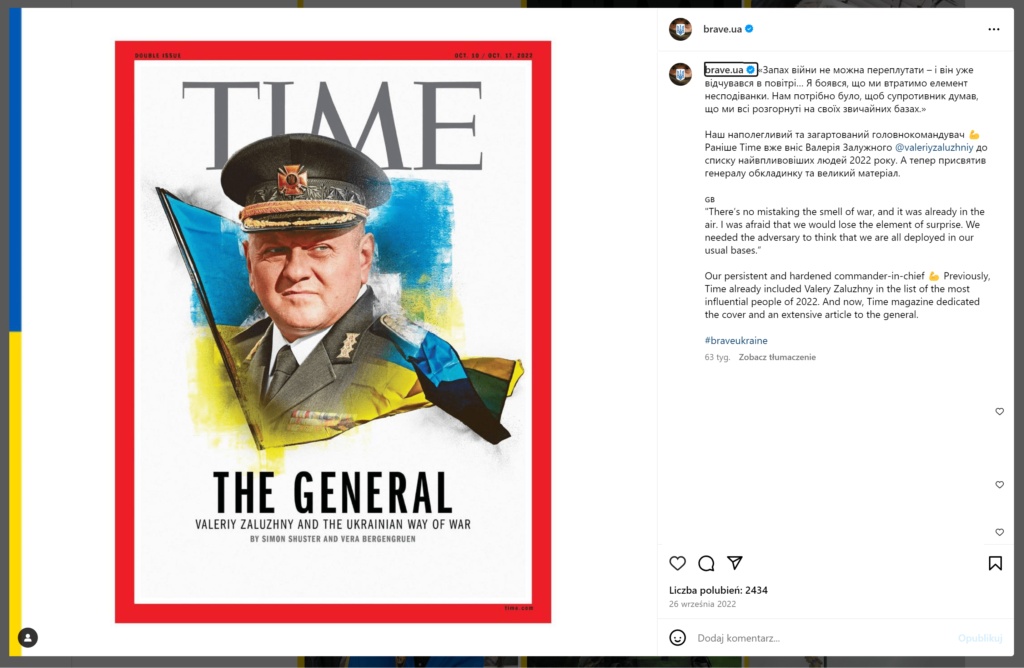Open brave.ua profile picture in header
The image size is (1024, 668).
pos(680,29)
